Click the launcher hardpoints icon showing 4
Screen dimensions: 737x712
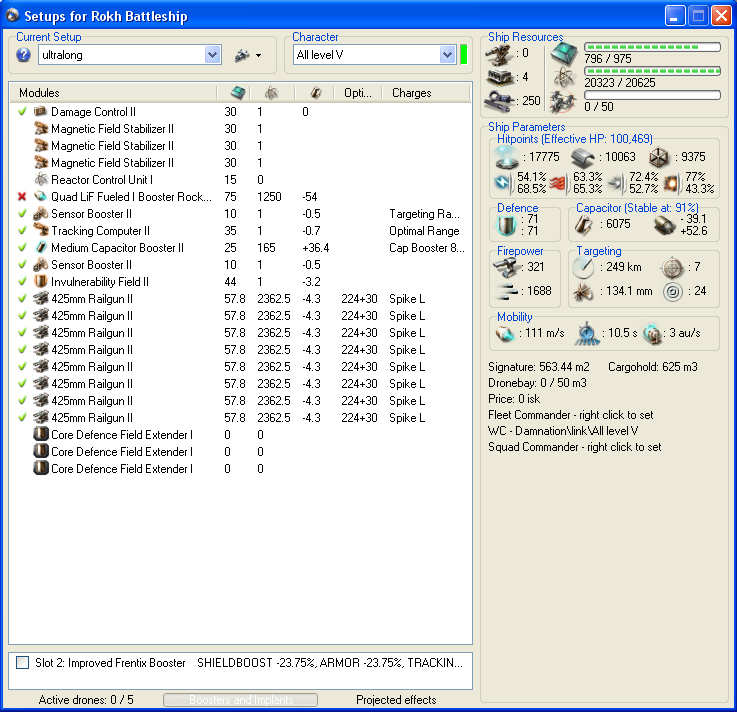[x=500, y=77]
